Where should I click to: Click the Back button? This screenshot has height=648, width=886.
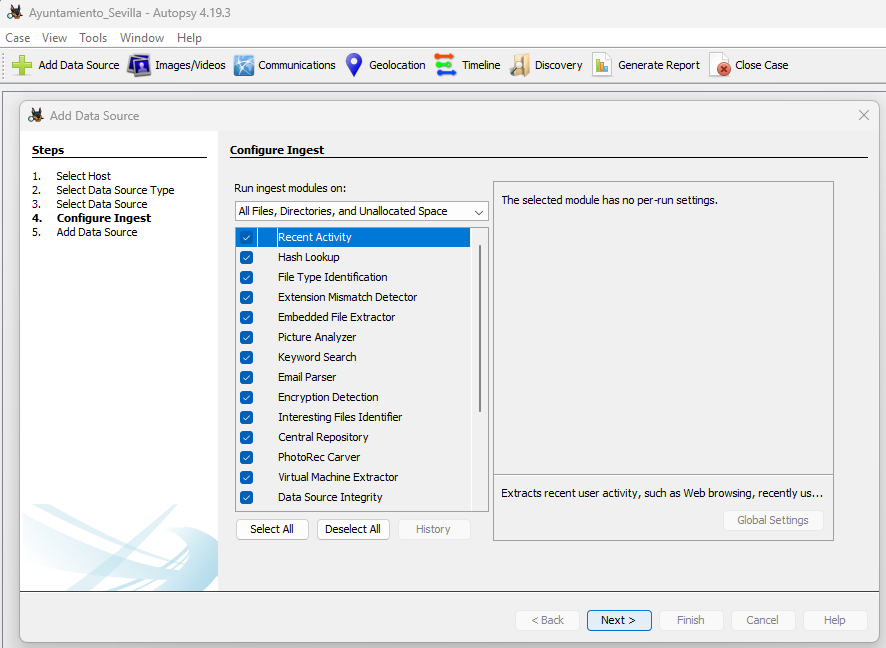547,620
